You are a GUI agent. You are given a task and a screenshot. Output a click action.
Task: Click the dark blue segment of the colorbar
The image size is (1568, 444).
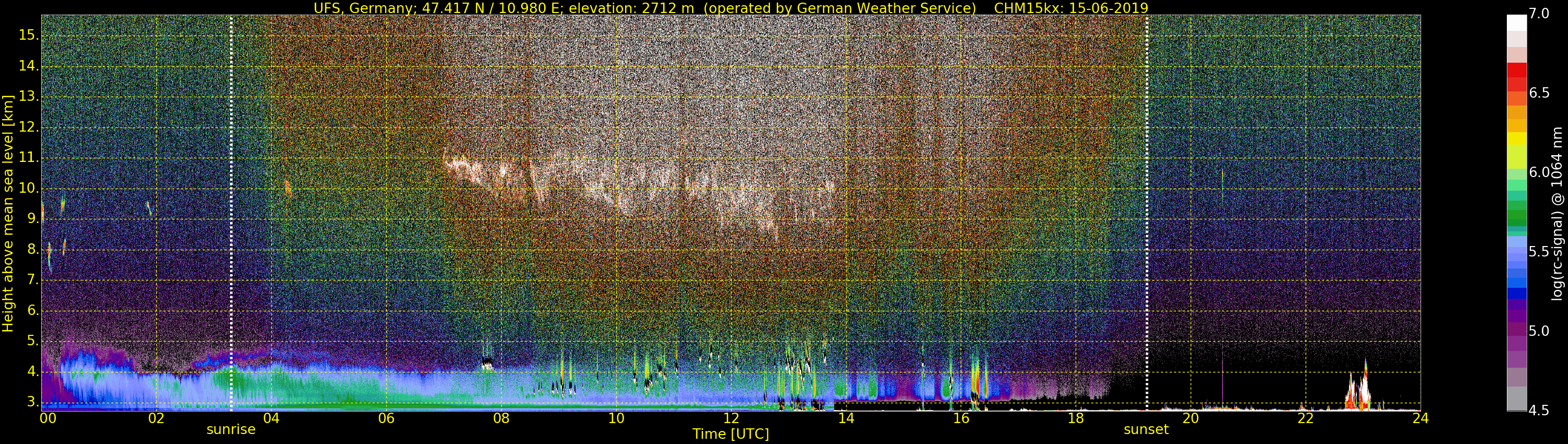click(x=1516, y=293)
